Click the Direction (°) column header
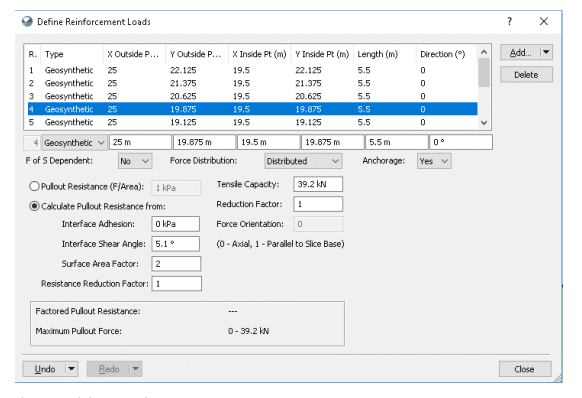 tap(447, 54)
